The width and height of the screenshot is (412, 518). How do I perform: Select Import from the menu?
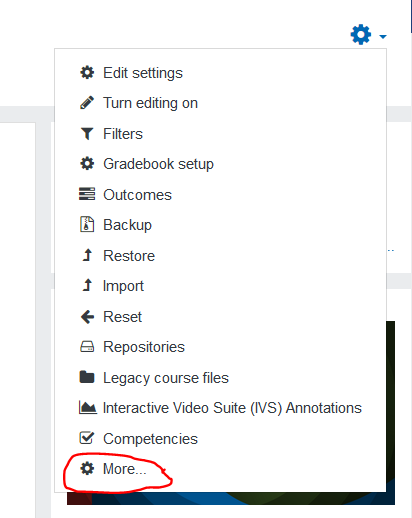[x=123, y=286]
